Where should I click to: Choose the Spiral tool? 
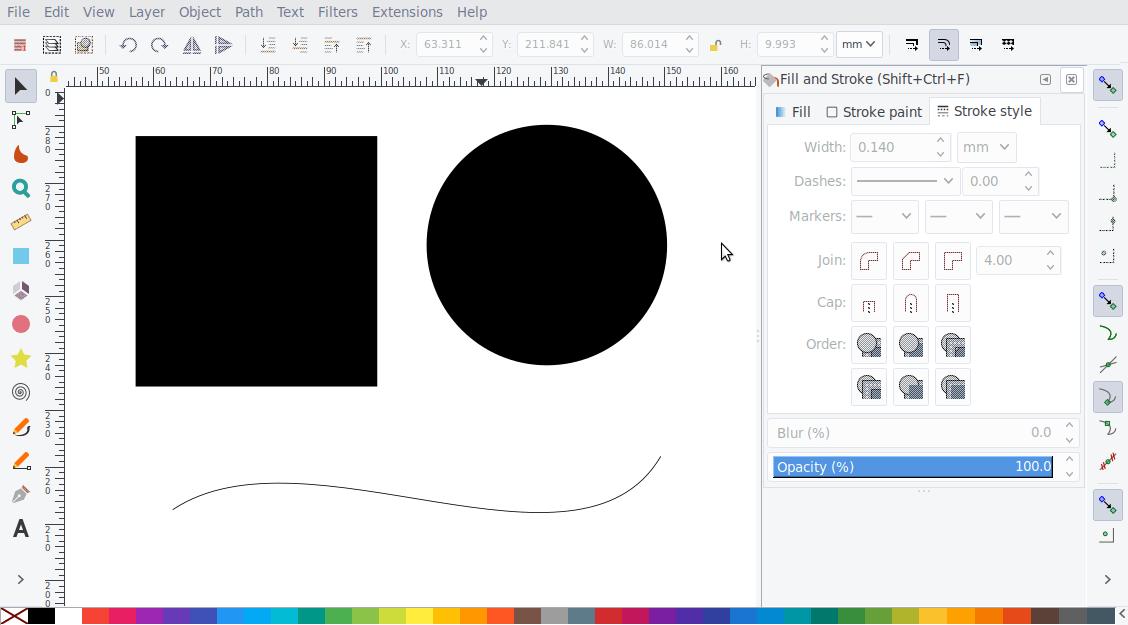tap(20, 392)
